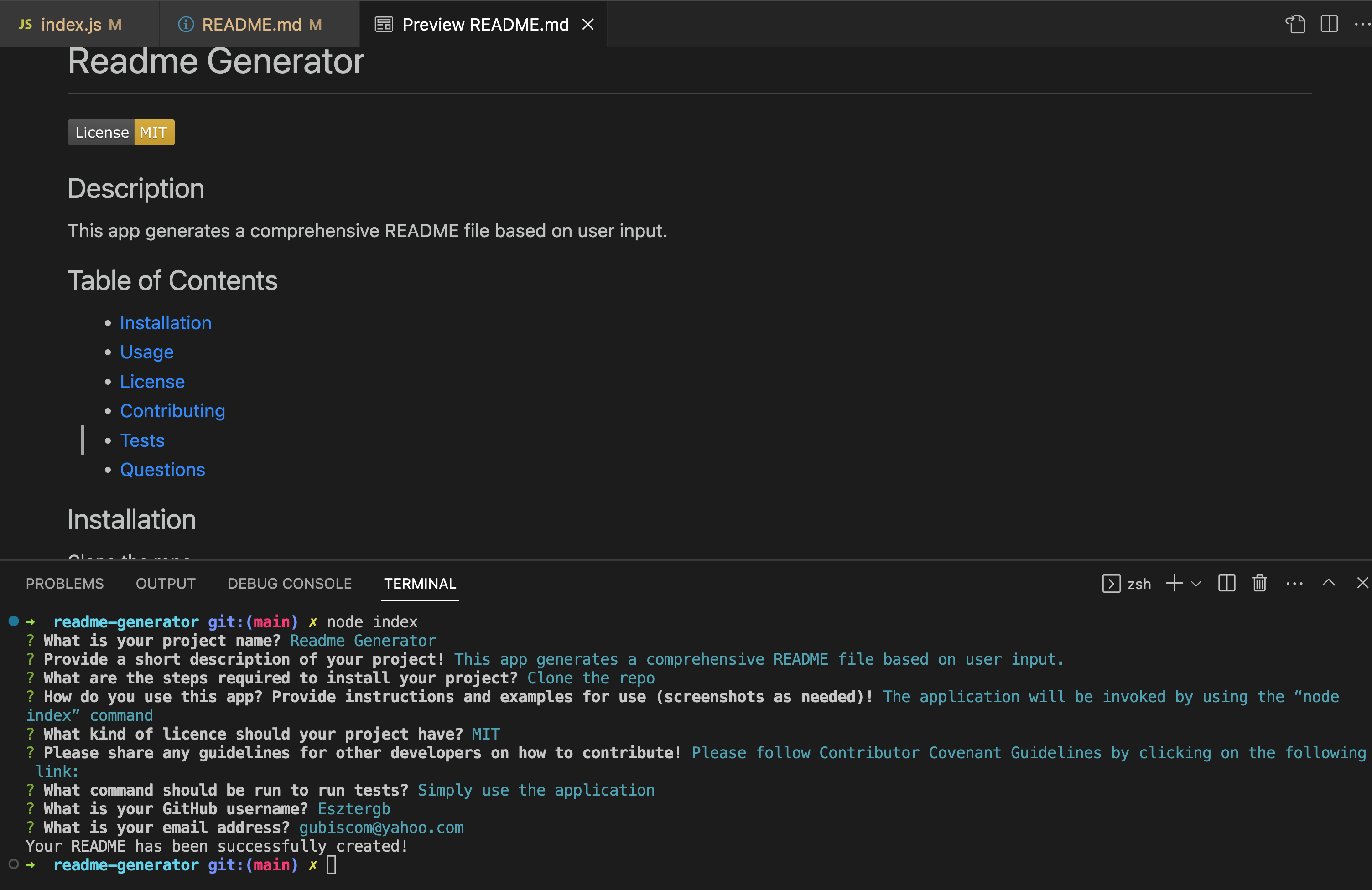
Task: Split the editor to the right
Action: click(x=1329, y=24)
